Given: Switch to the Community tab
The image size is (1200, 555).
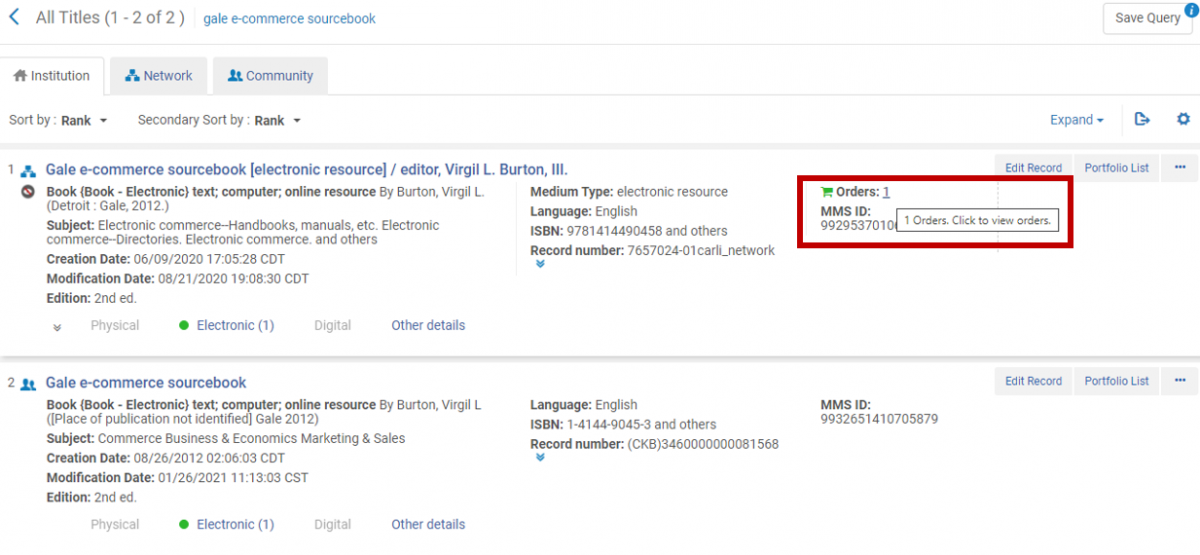Looking at the screenshot, I should click(x=270, y=76).
